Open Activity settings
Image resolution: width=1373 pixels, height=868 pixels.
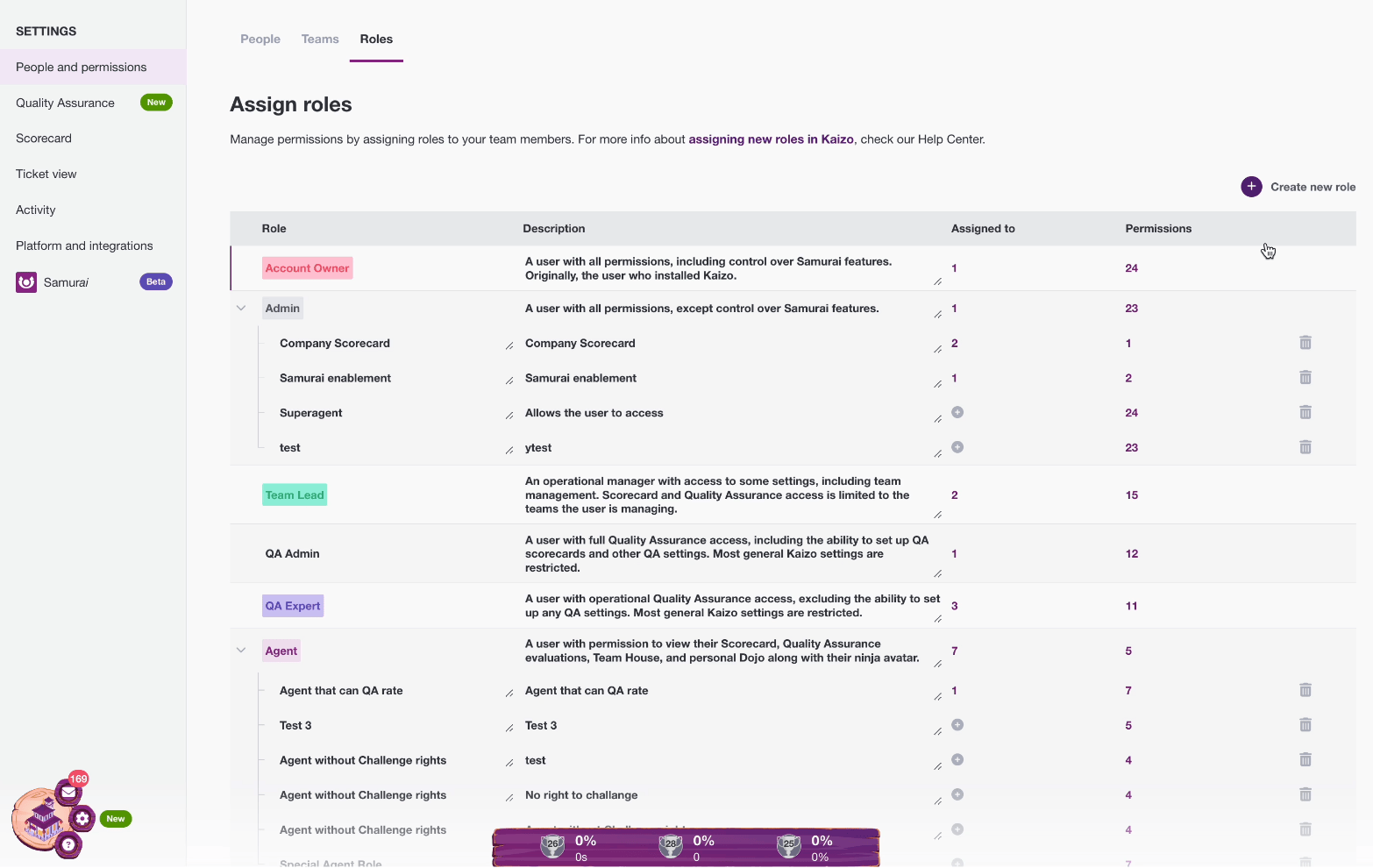[93, 210]
